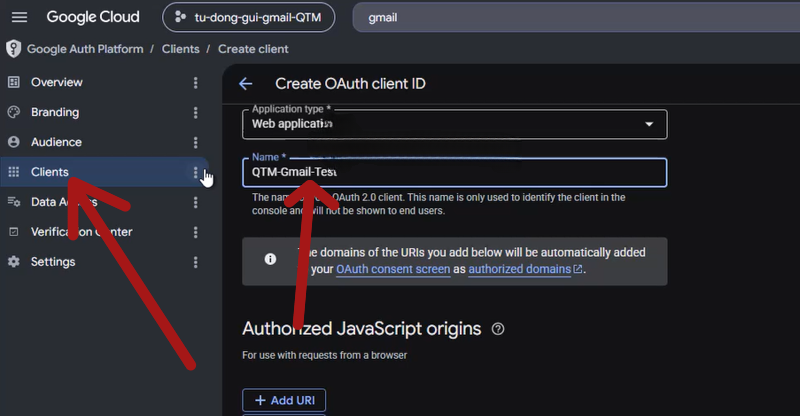Click the Overview dashboard icon
This screenshot has height=416, width=800.
[14, 82]
